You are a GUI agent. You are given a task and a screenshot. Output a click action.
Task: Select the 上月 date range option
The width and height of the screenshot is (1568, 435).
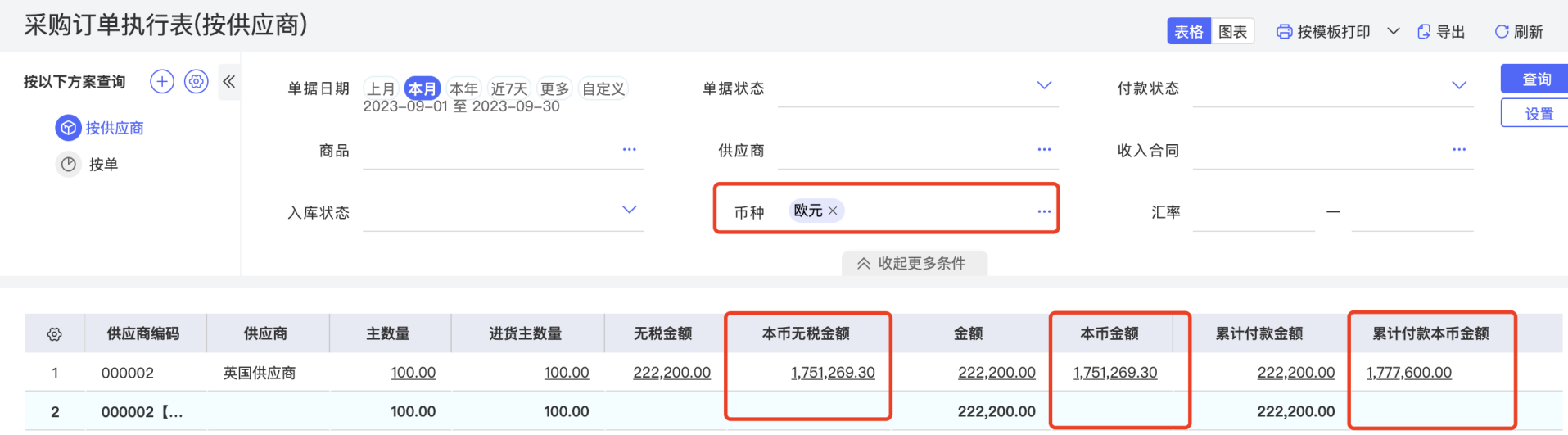(381, 88)
